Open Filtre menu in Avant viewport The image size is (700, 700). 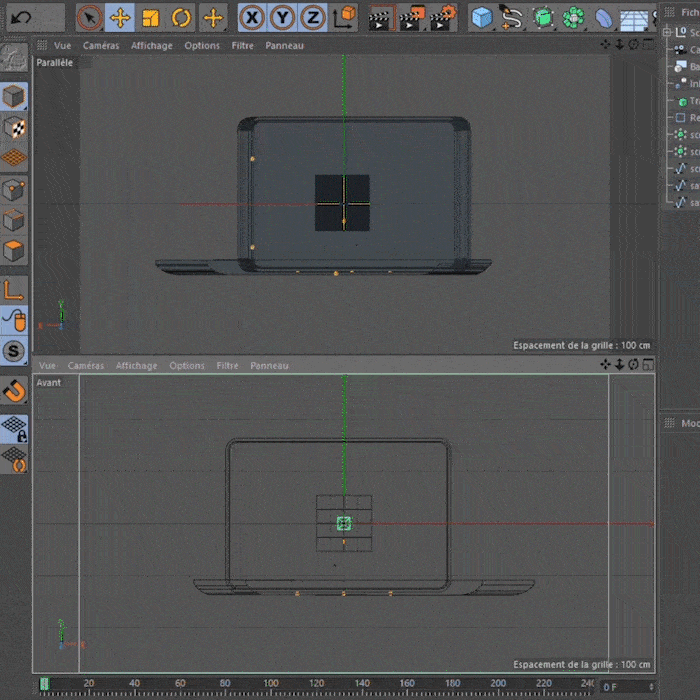click(x=227, y=366)
